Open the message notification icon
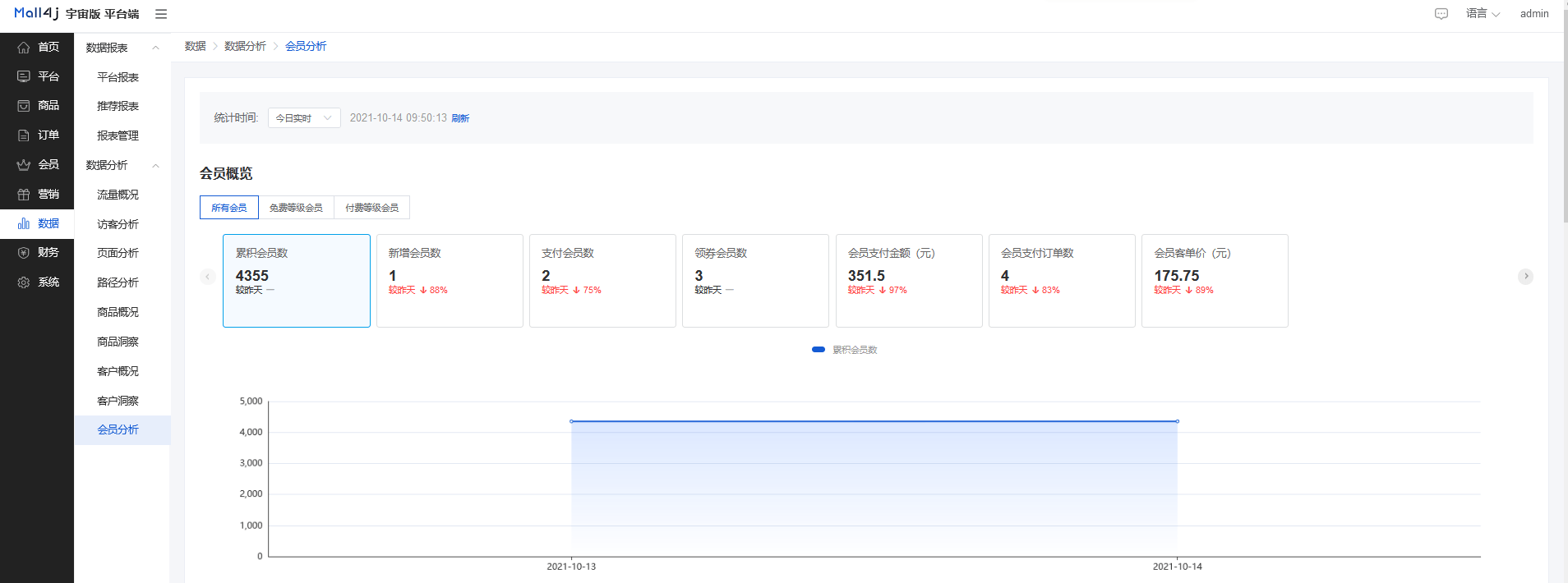The height and width of the screenshot is (583, 1568). tap(1441, 14)
